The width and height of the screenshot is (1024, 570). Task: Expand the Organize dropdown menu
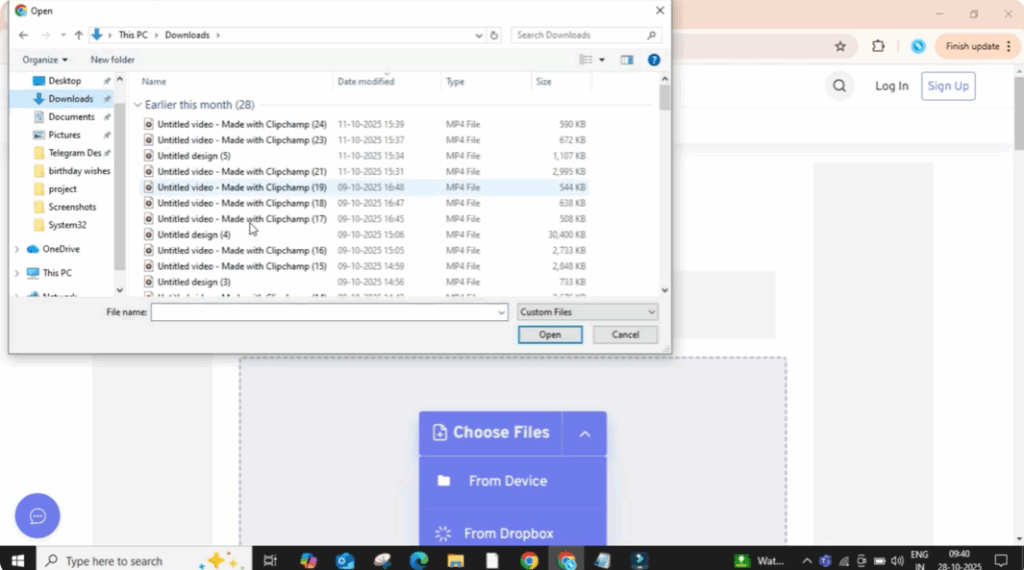coord(45,60)
